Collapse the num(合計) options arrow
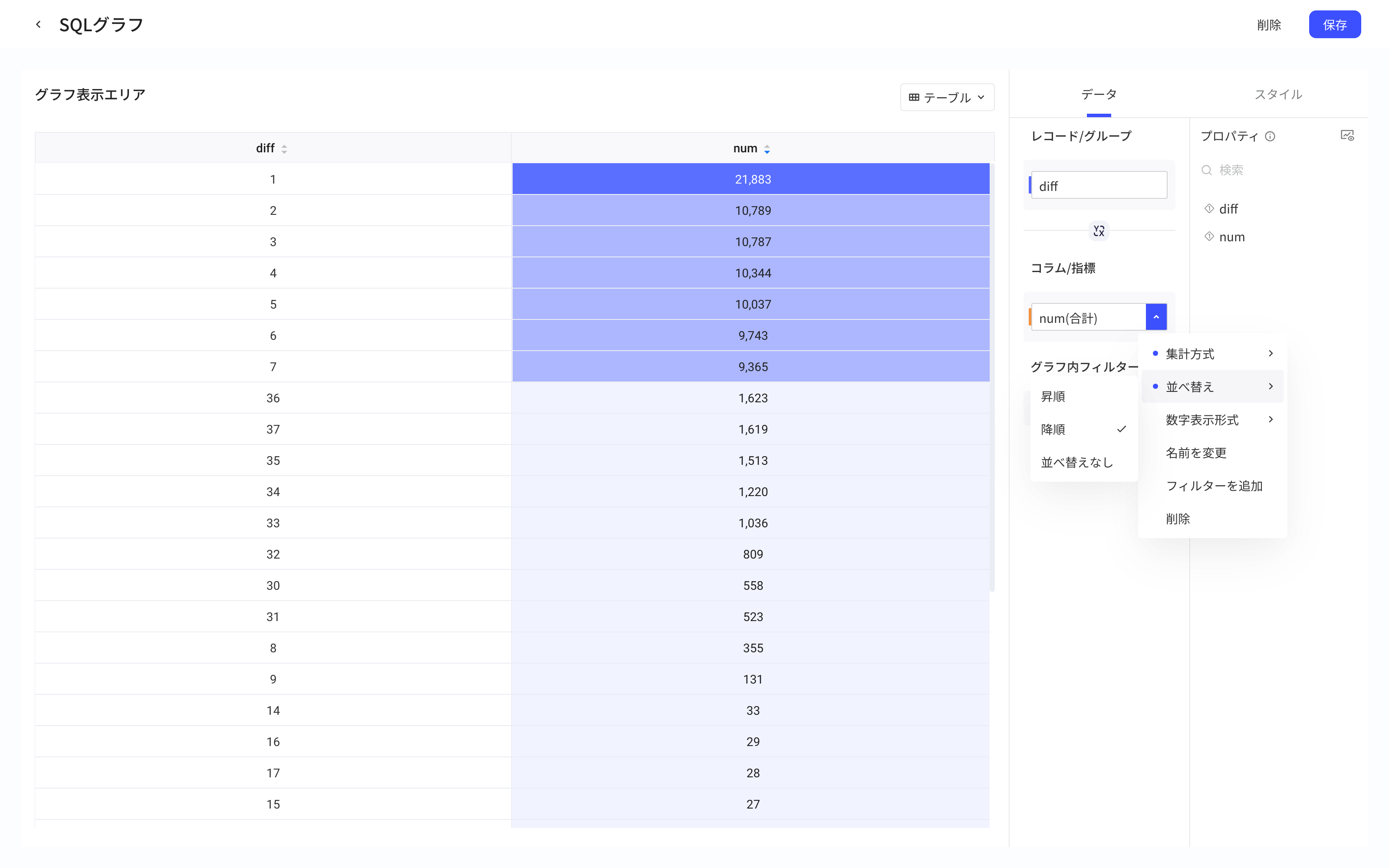The height and width of the screenshot is (868, 1389). [1156, 317]
